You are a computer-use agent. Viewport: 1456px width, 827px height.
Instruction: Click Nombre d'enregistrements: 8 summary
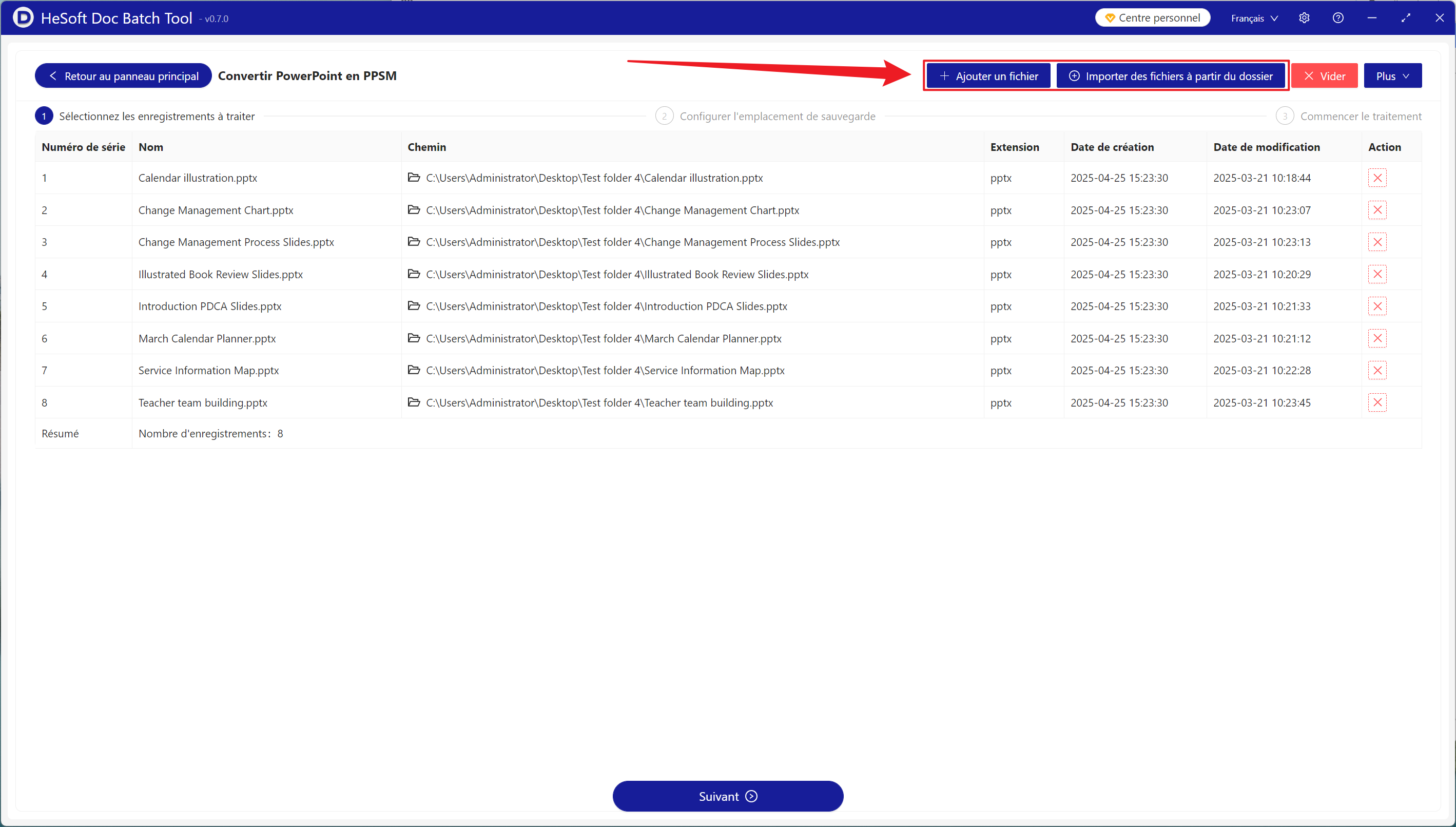pyautogui.click(x=211, y=433)
